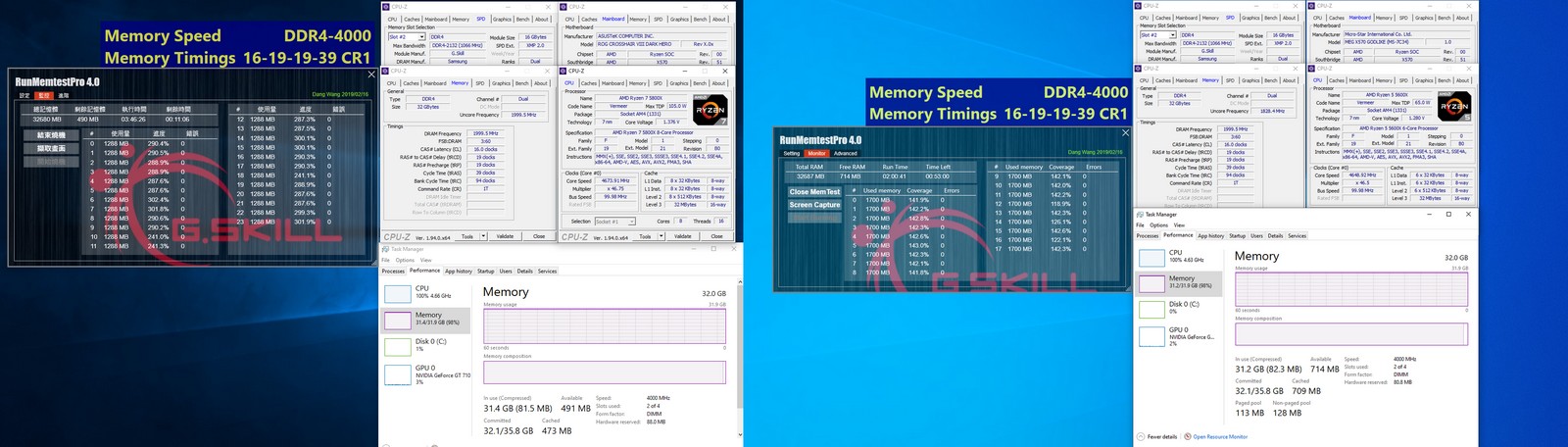Open the Setting tab in RunMemtestPro

point(791,153)
